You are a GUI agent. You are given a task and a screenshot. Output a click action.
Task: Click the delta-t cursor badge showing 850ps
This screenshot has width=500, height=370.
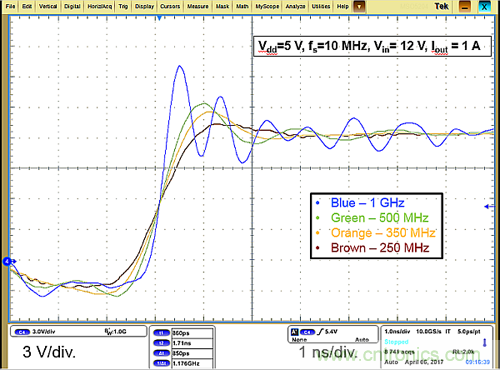pos(162,353)
